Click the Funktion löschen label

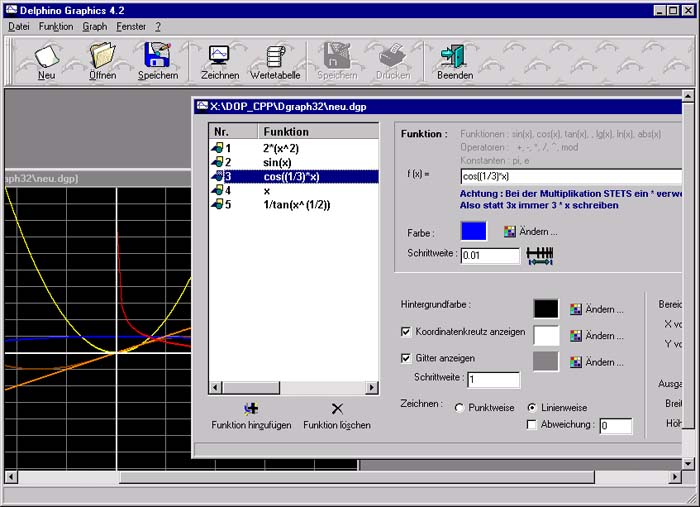click(x=337, y=425)
